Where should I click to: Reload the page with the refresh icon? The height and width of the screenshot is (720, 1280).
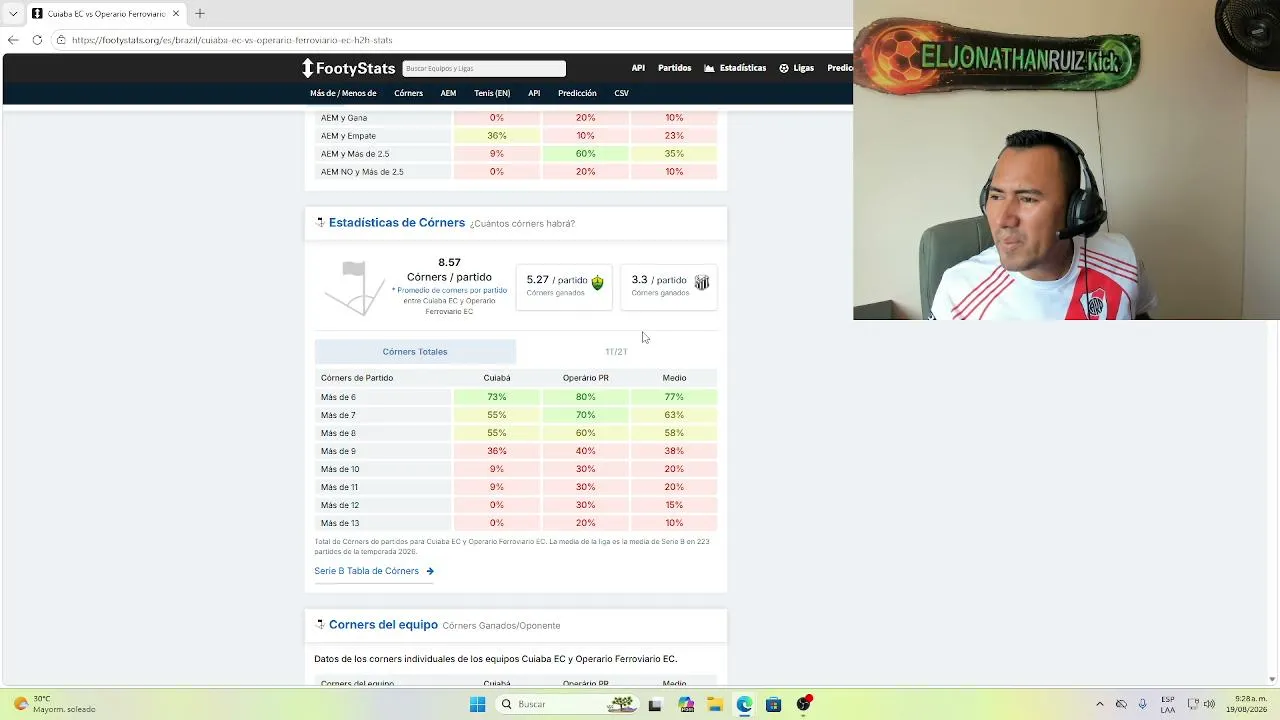[37, 40]
